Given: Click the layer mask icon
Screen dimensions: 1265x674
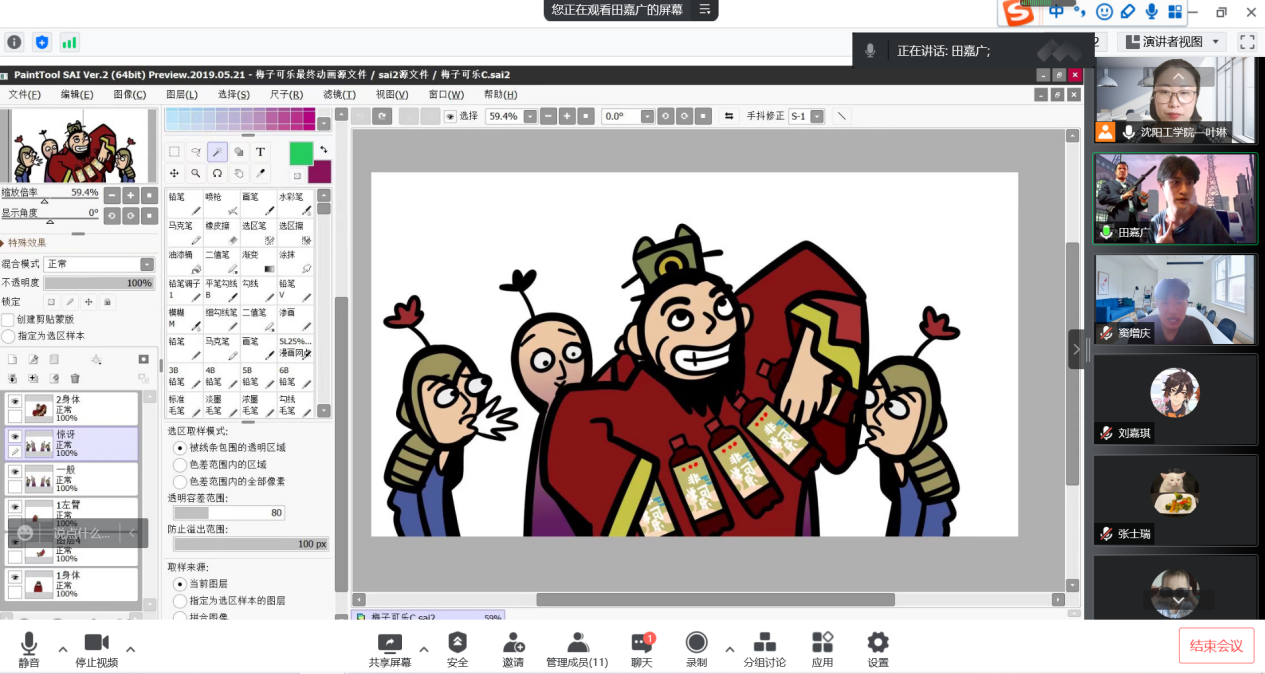Looking at the screenshot, I should 143,359.
